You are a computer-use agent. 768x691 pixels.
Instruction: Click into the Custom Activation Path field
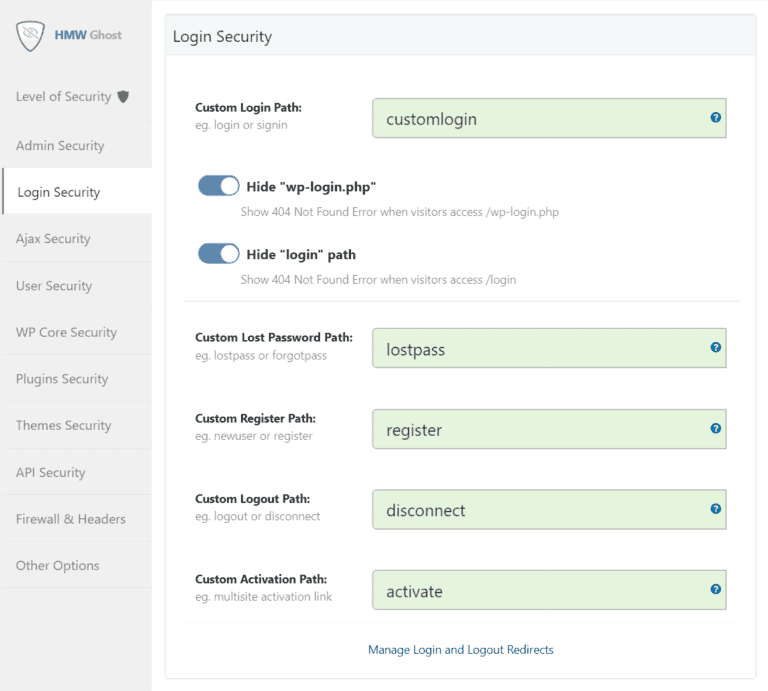coord(540,590)
